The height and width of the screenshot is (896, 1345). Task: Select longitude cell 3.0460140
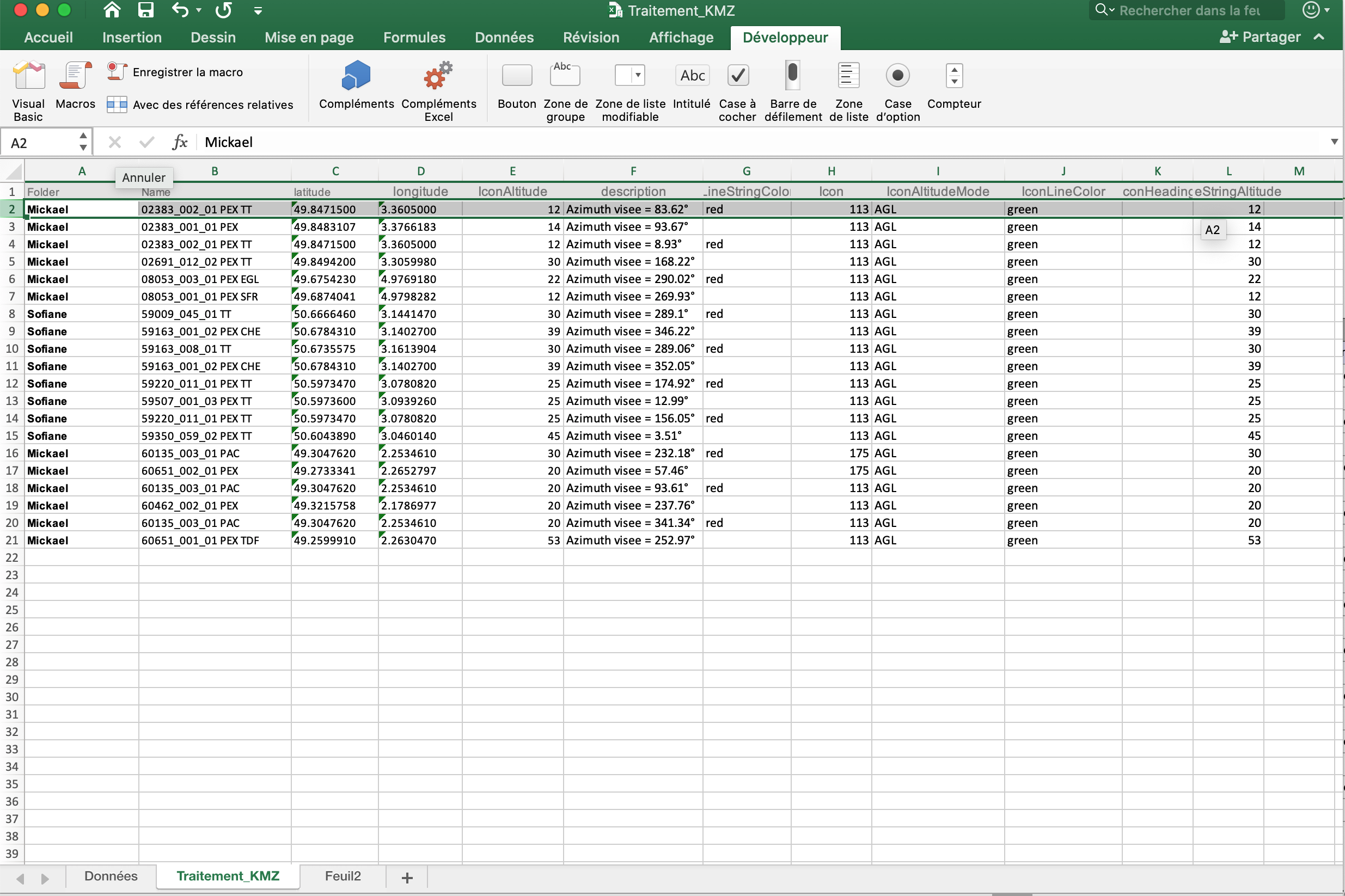420,435
